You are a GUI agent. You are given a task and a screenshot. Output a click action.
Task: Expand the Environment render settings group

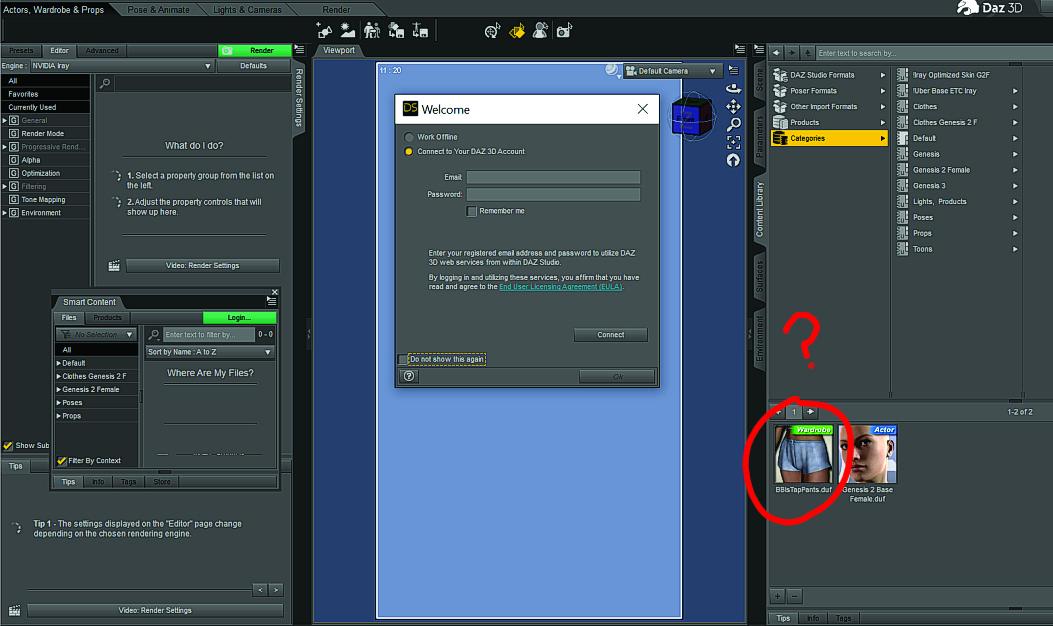(5, 213)
